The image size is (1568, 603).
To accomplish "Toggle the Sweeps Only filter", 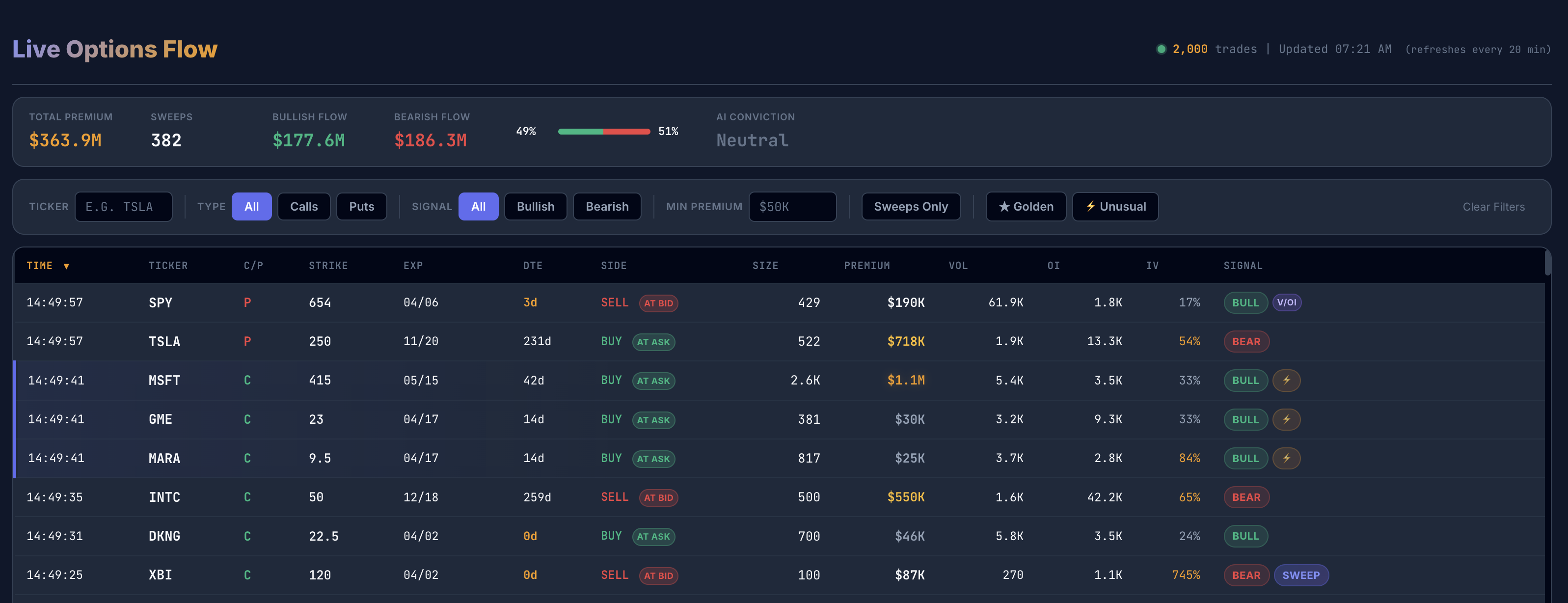I will (x=911, y=206).
